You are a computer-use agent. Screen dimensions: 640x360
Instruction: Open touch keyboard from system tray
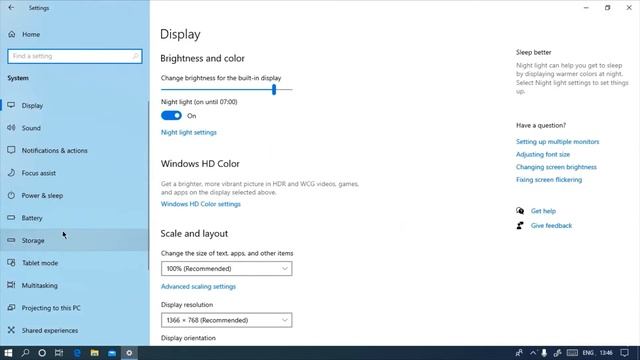[572, 353]
